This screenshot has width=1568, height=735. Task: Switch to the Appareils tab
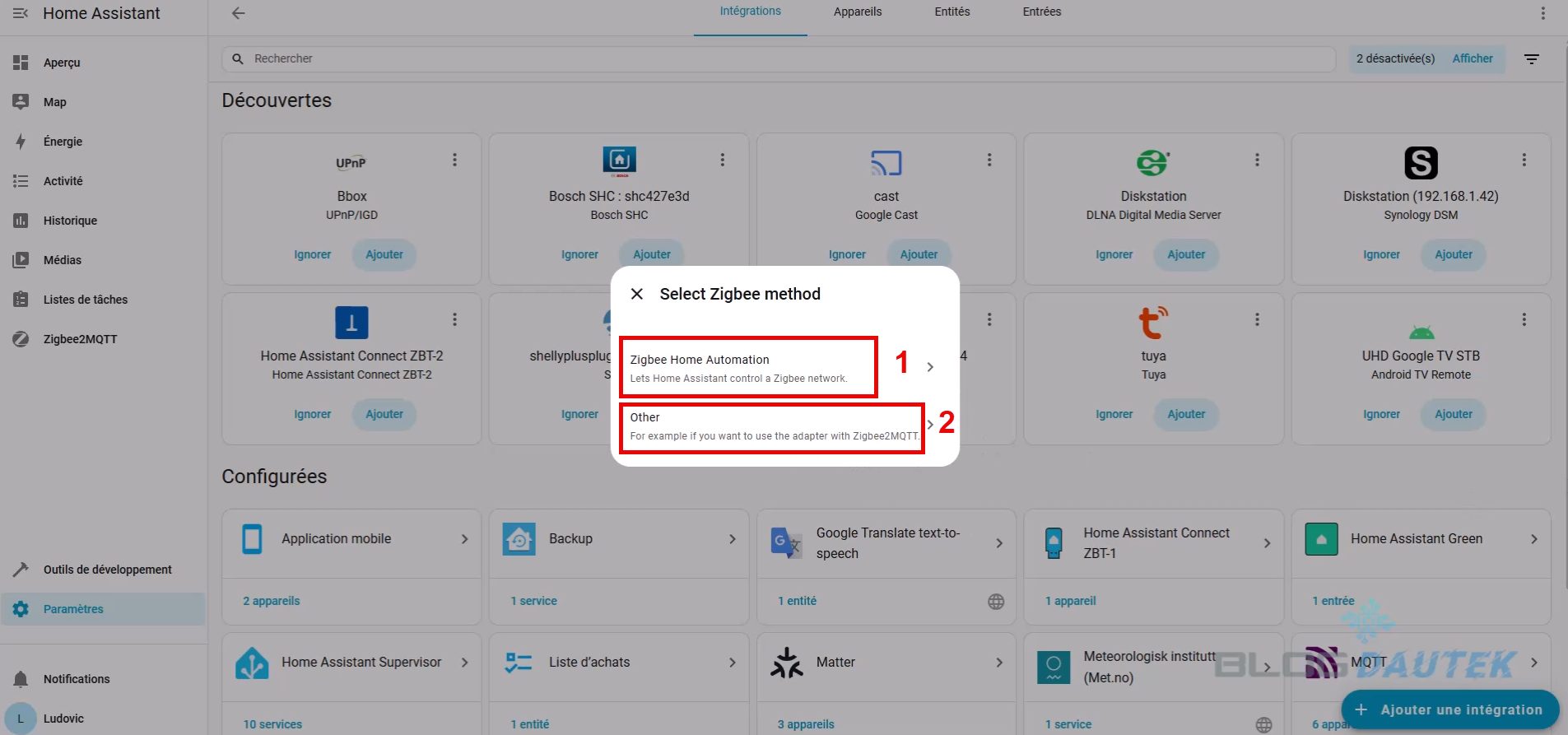[857, 12]
